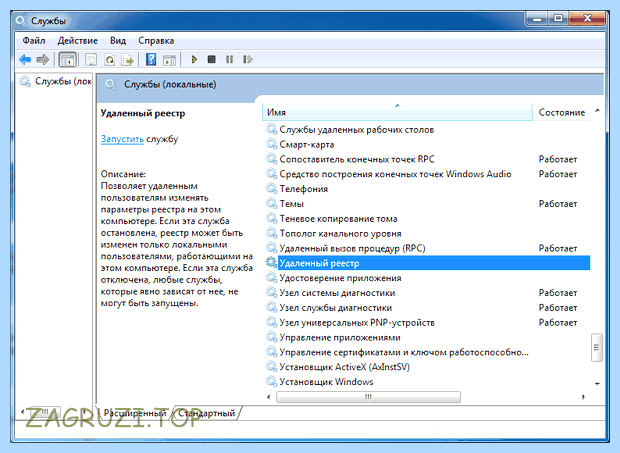
Task: Click the vertical scrollbar thumb
Action: (597, 347)
